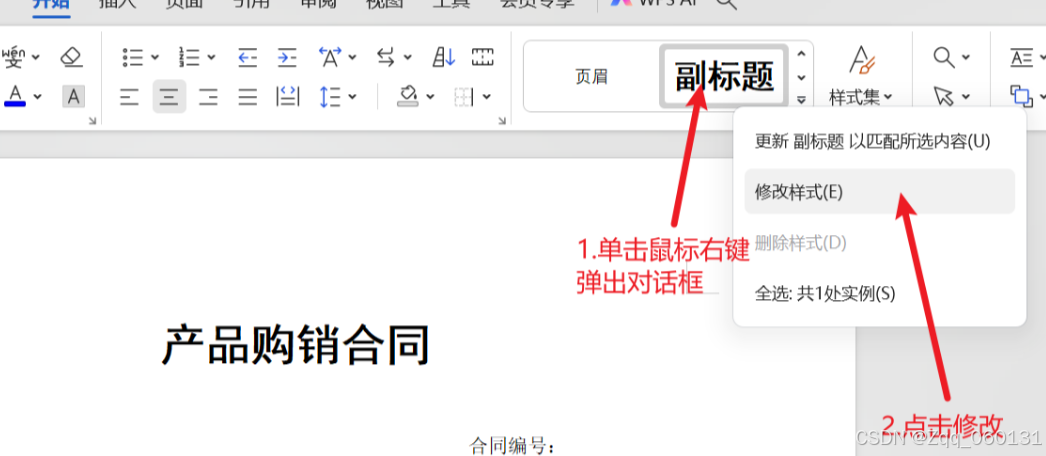Screen dimensions: 1046x456
Task: Apply the blue font color A
Action: click(15, 95)
